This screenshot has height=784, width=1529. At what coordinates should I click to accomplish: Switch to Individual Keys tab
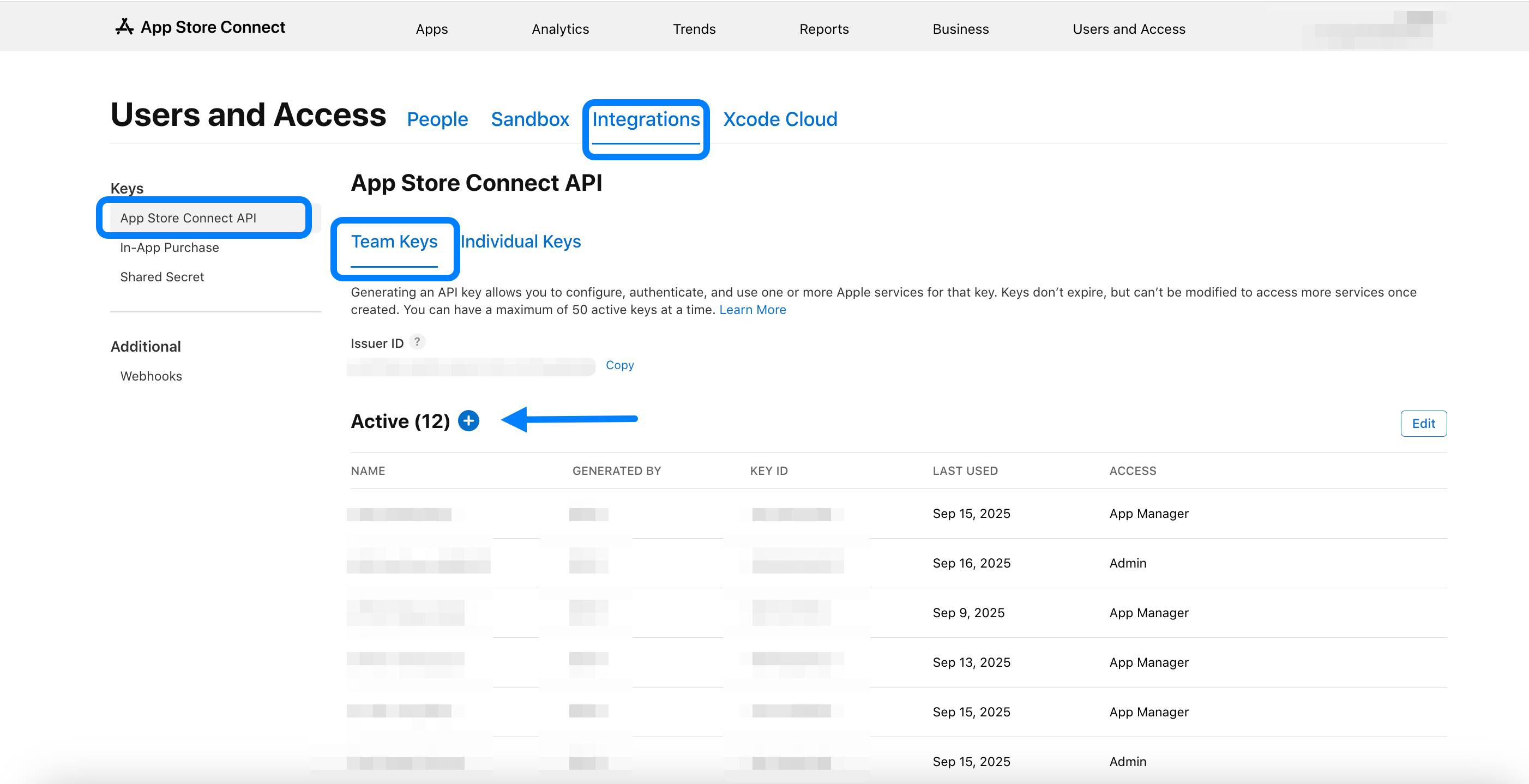pyautogui.click(x=521, y=242)
